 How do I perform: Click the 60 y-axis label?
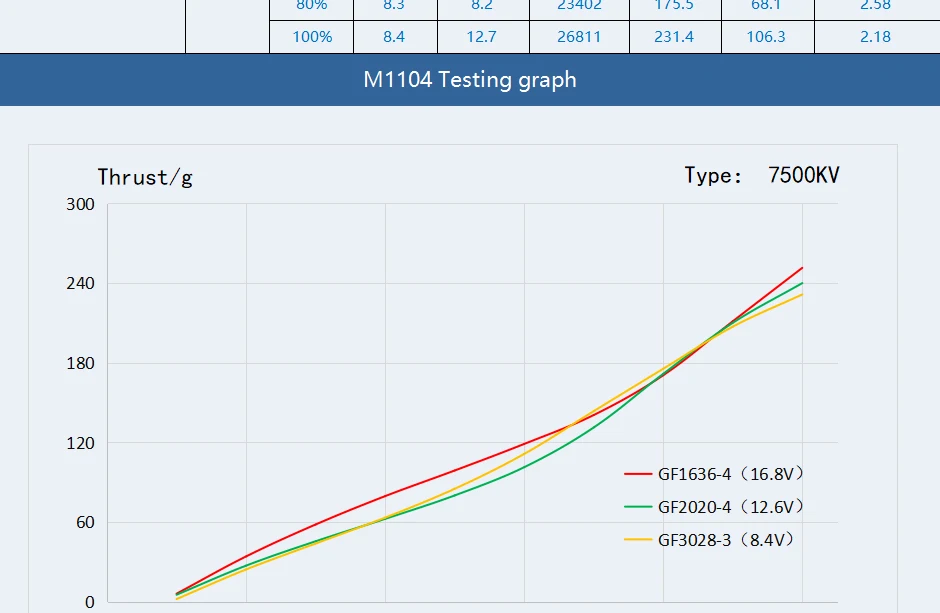click(84, 523)
